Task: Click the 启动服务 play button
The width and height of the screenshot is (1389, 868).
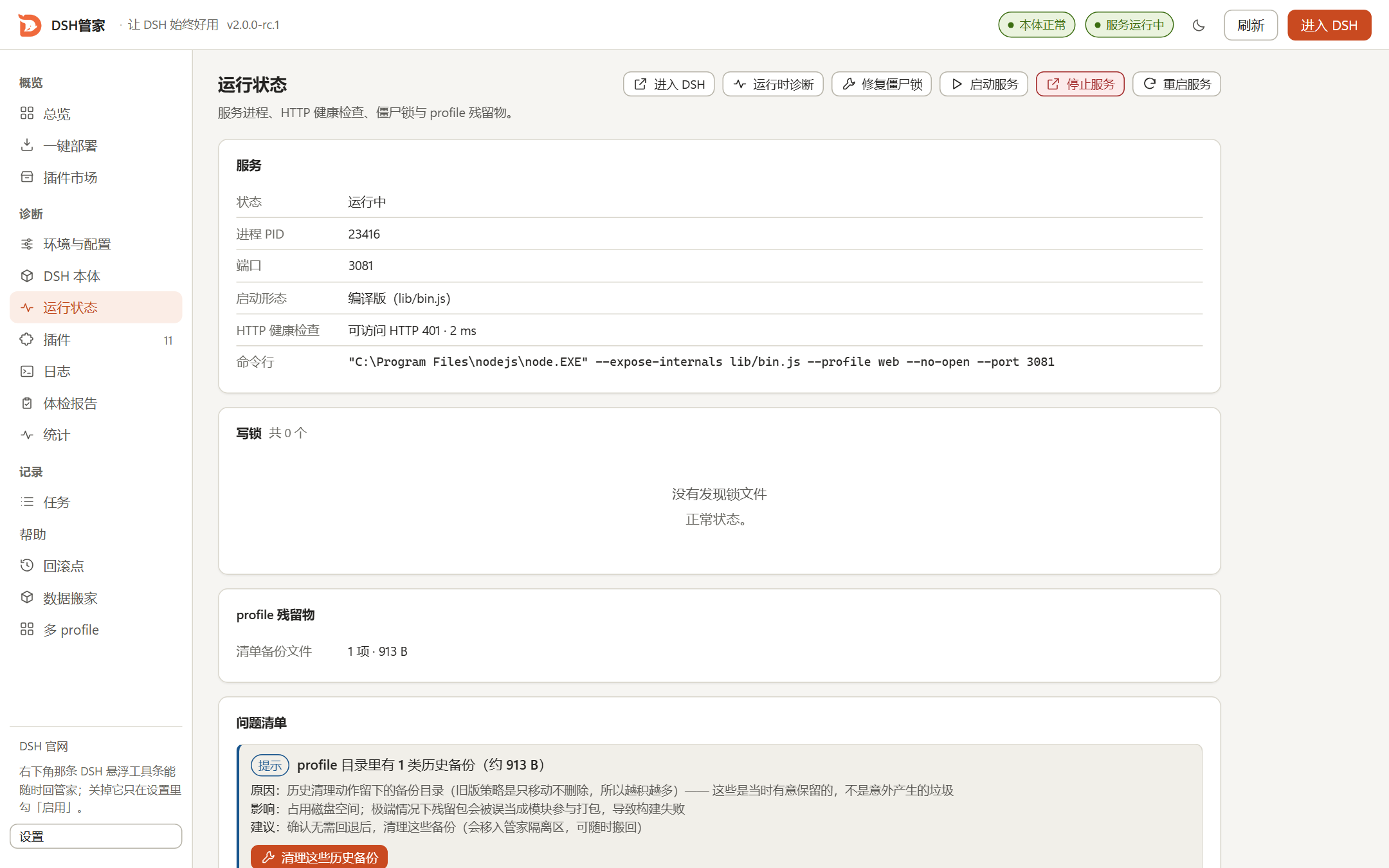Action: [984, 84]
